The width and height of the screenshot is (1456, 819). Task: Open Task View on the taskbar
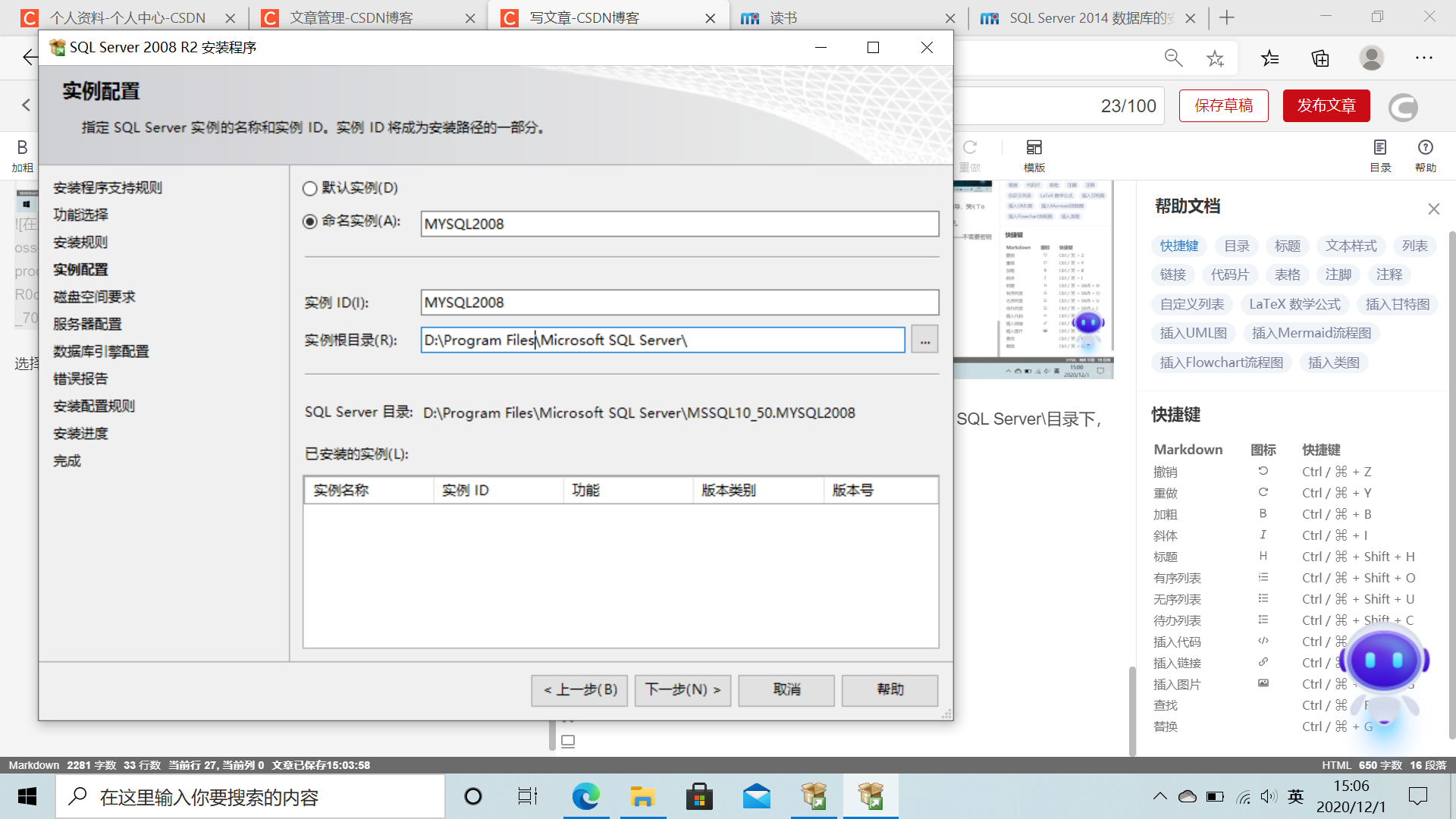point(528,796)
